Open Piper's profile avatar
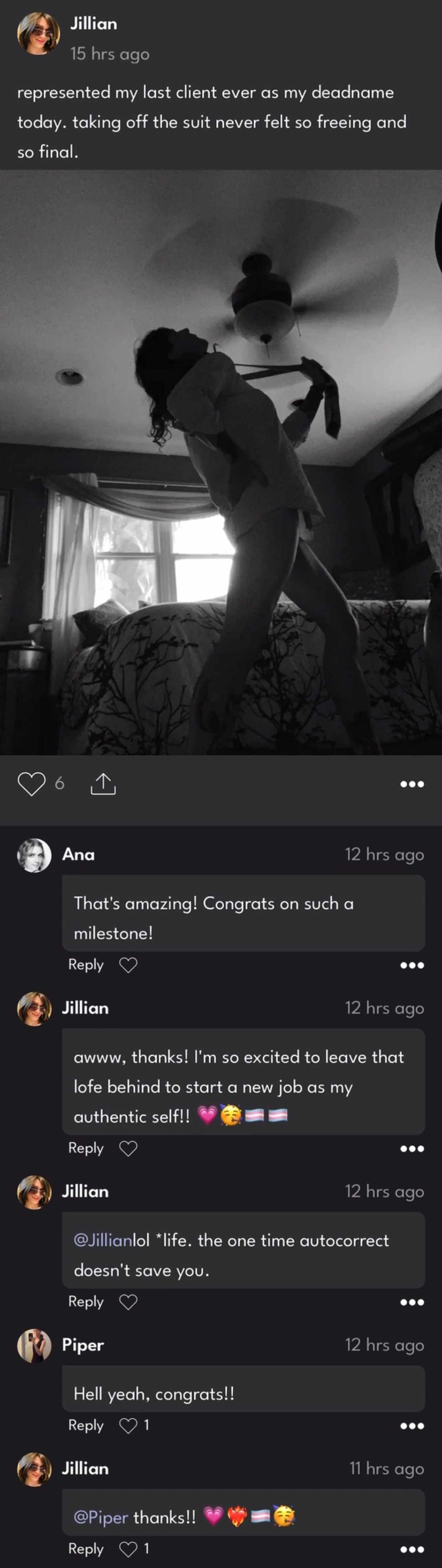The width and height of the screenshot is (442, 1568). coord(34,1346)
